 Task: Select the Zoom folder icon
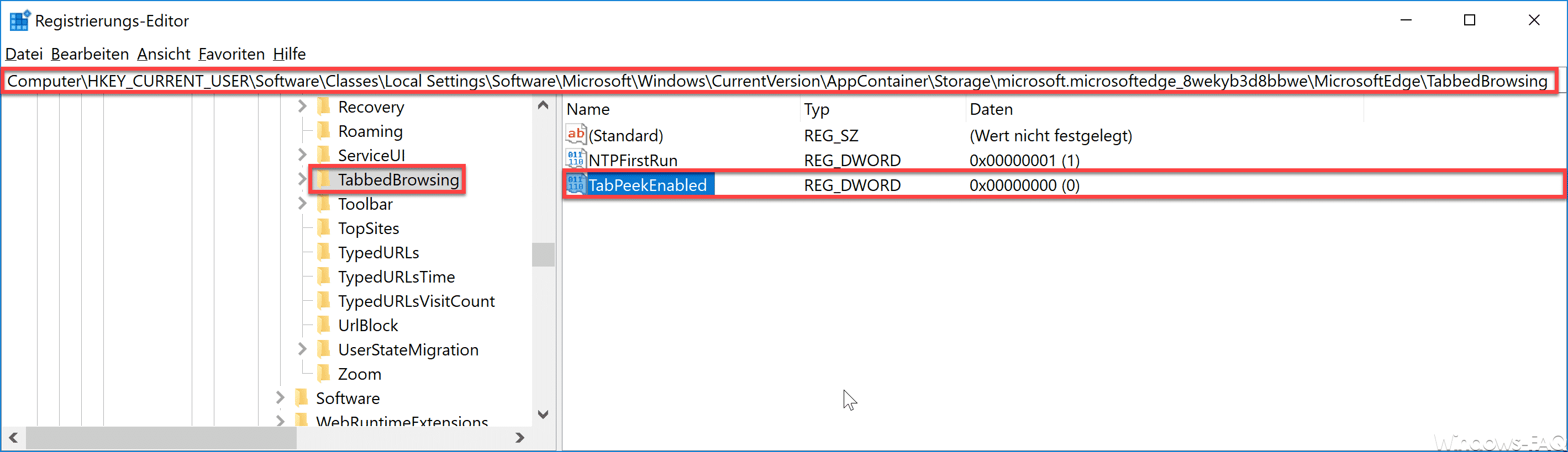324,374
